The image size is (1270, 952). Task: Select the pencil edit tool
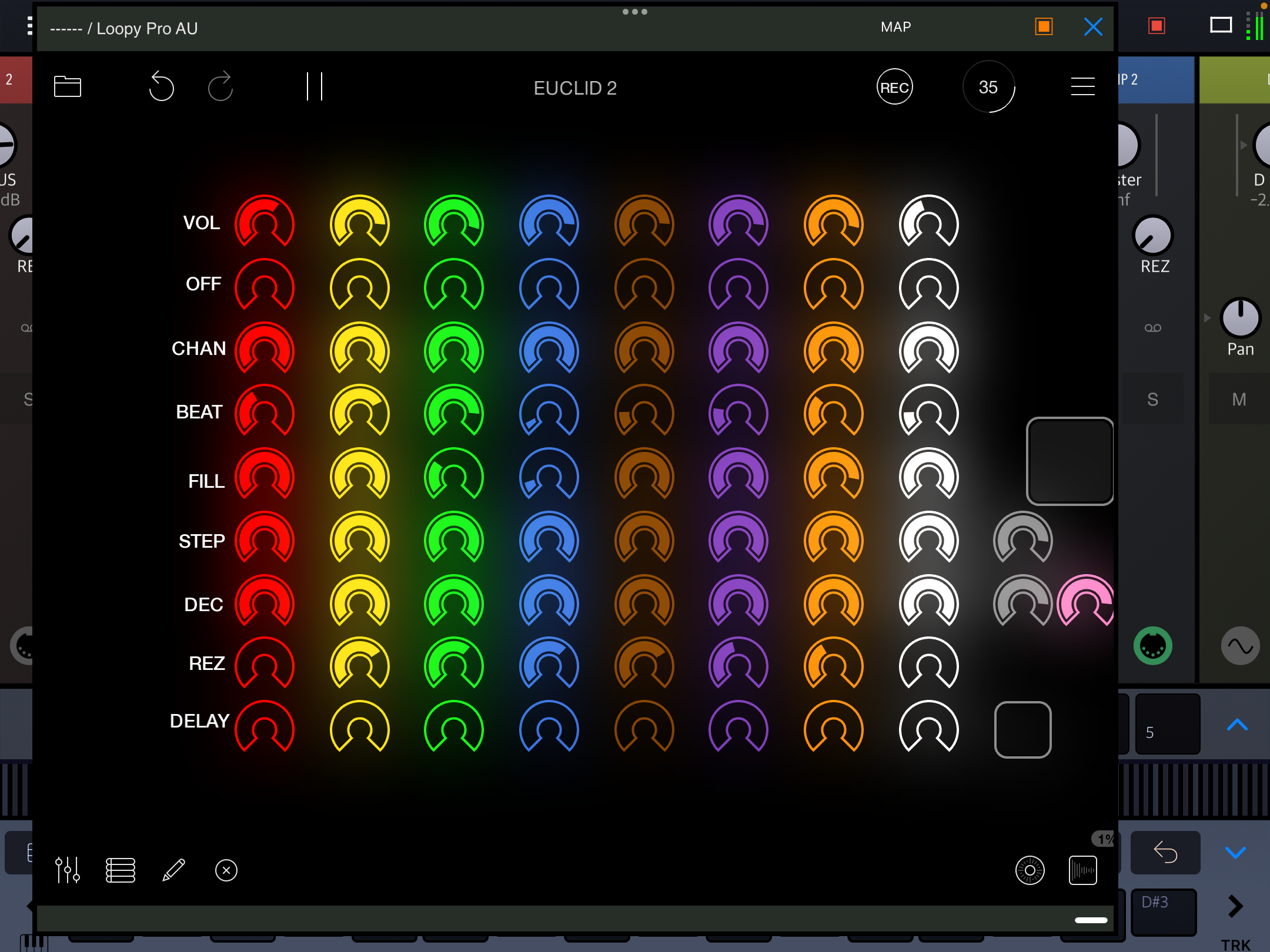(x=173, y=870)
